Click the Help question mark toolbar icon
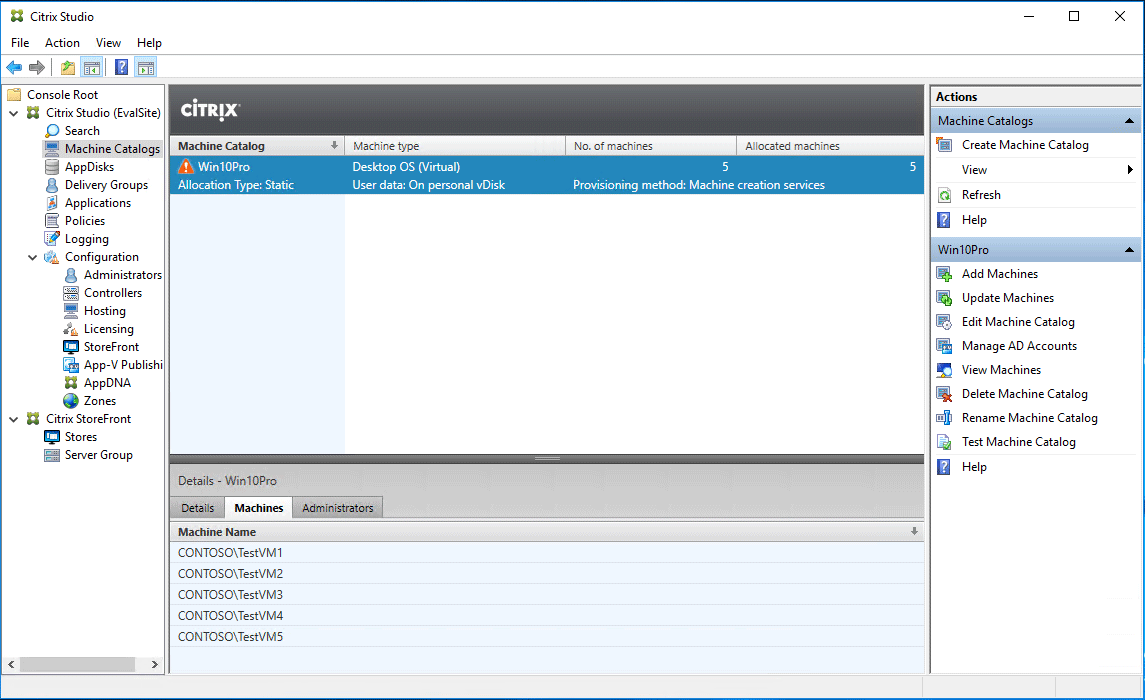 pyautogui.click(x=120, y=67)
